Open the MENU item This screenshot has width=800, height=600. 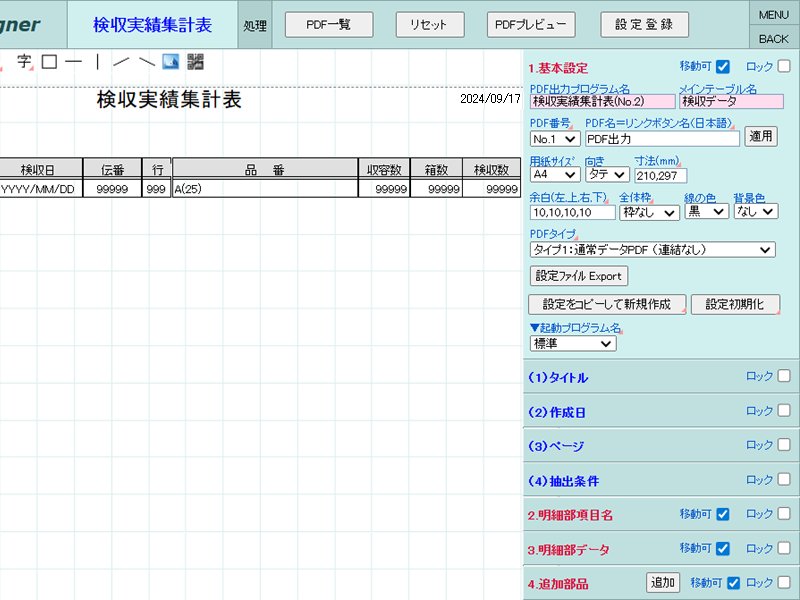point(774,15)
